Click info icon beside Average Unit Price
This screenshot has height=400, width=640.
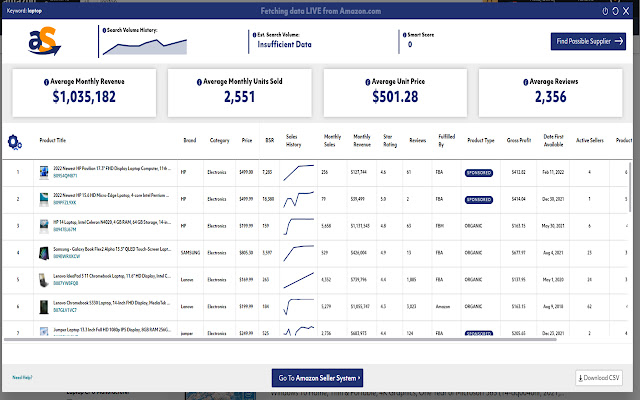[368, 82]
